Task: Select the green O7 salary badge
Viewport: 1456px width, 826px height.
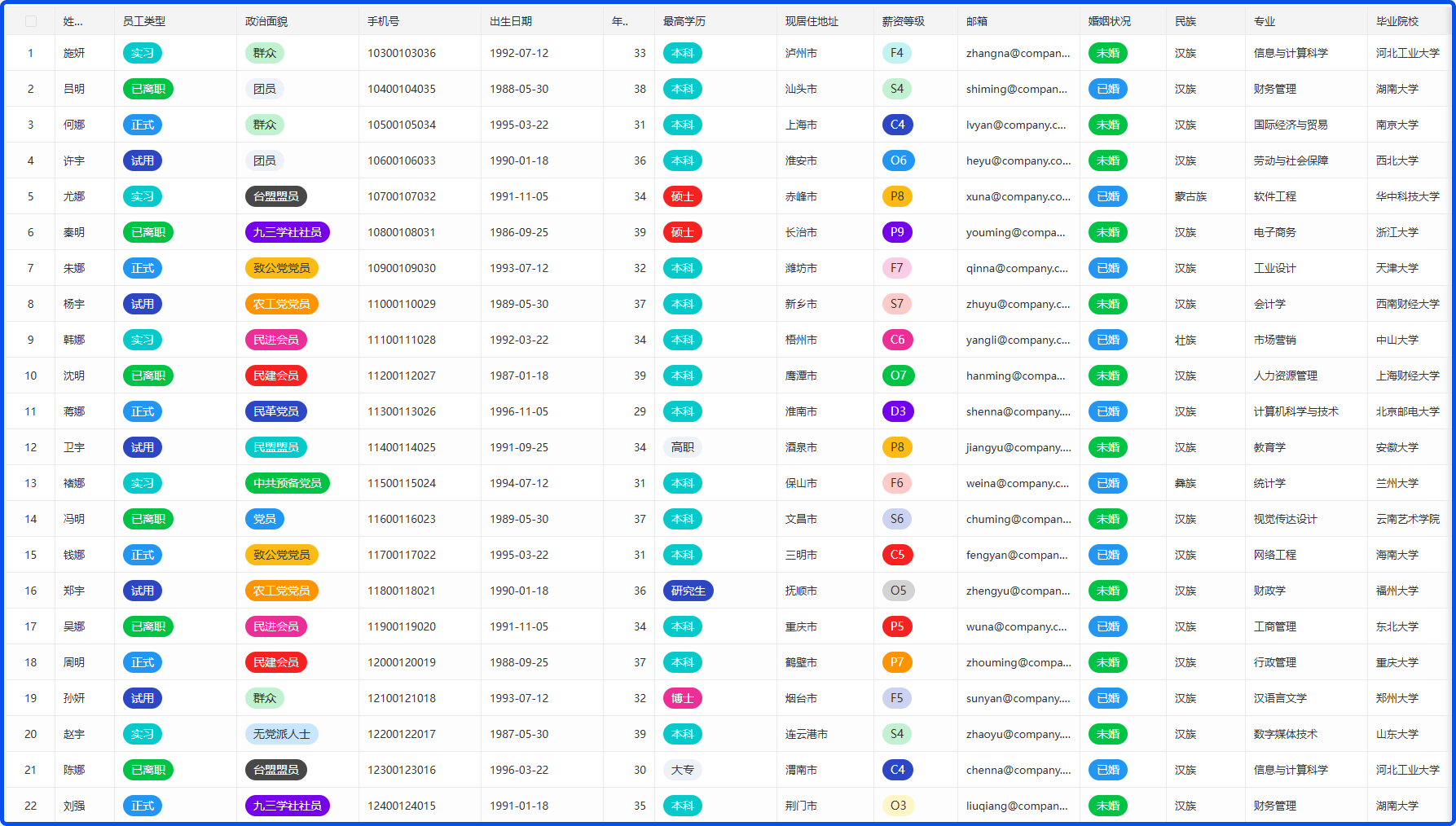Action: coord(897,376)
